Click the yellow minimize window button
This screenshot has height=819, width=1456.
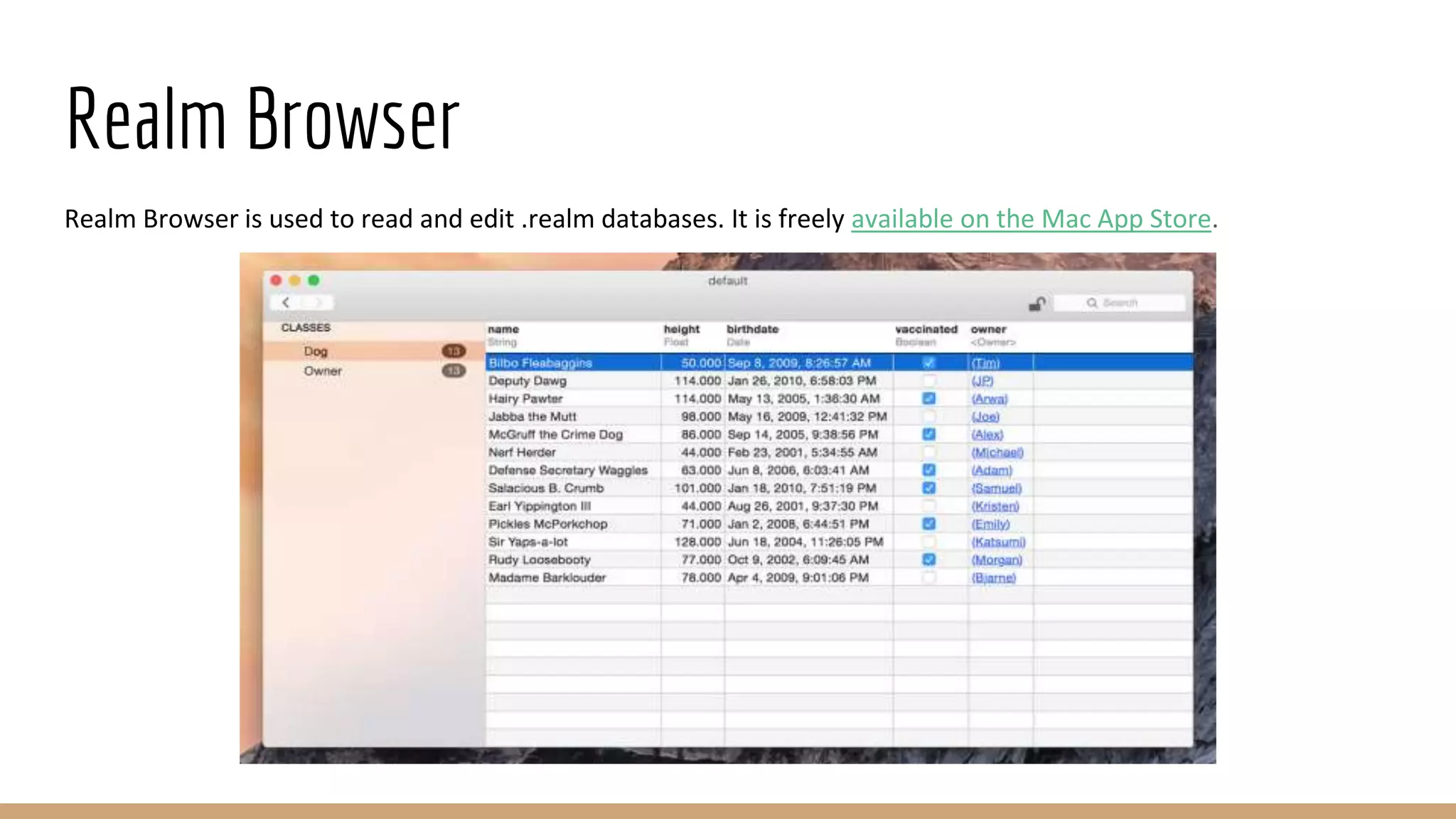294,280
